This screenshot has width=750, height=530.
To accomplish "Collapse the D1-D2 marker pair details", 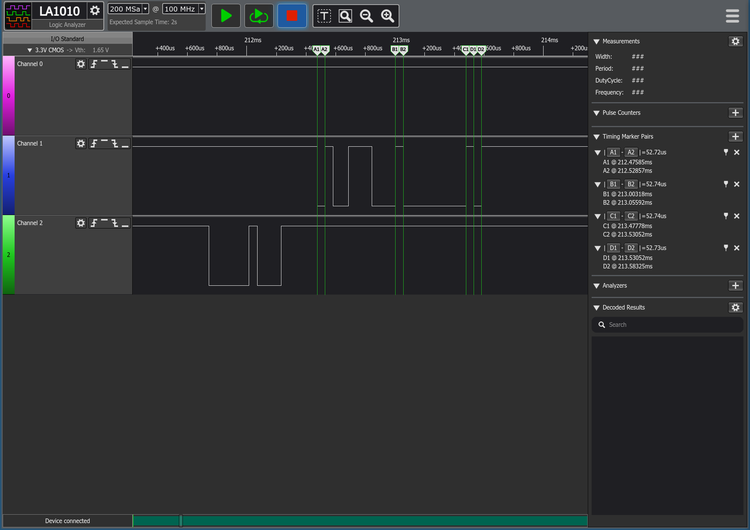I will pyautogui.click(x=597, y=248).
